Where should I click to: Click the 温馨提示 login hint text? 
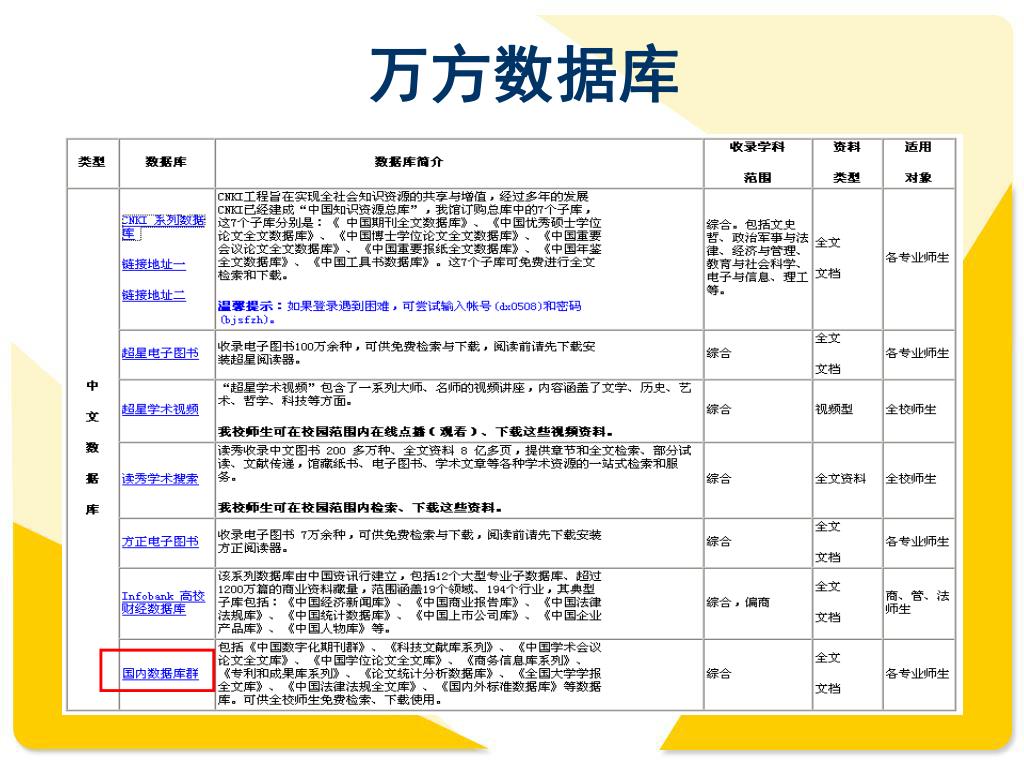tap(399, 312)
